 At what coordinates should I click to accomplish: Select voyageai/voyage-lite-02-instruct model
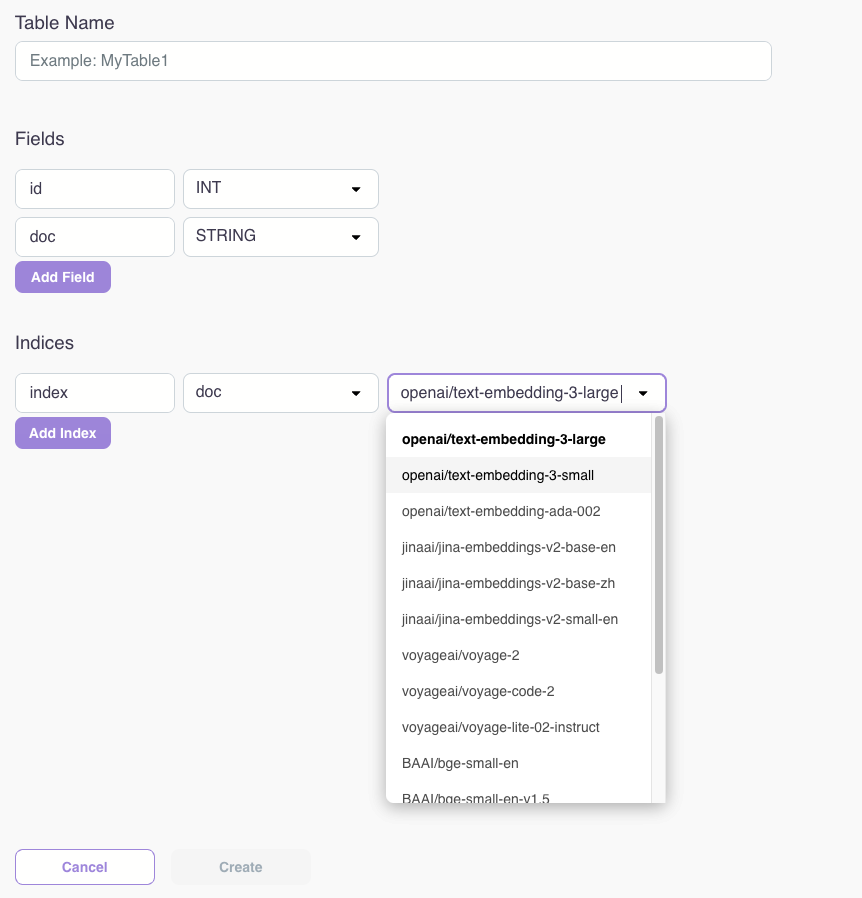501,727
